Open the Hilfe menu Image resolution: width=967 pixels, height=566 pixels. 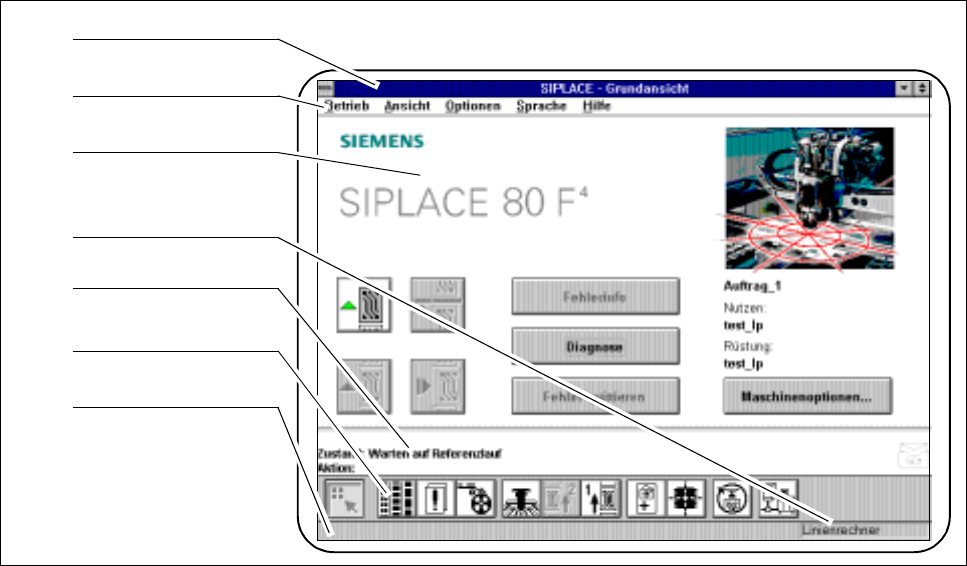pos(596,106)
